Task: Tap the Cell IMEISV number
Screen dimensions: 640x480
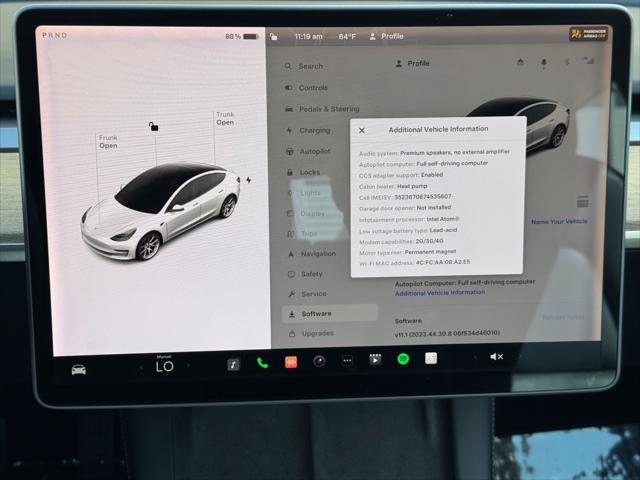Action: 422,197
